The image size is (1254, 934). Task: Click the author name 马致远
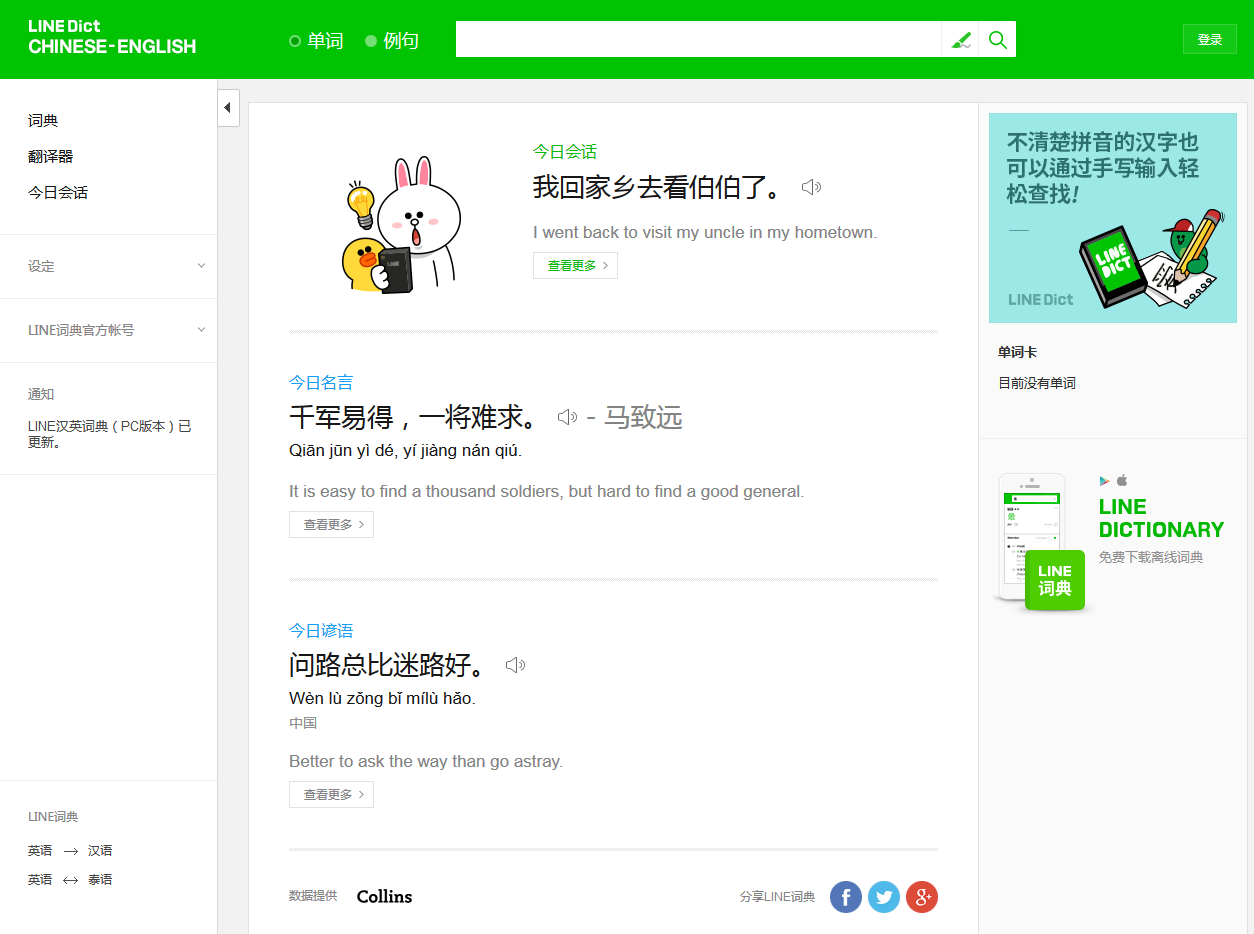pos(643,417)
